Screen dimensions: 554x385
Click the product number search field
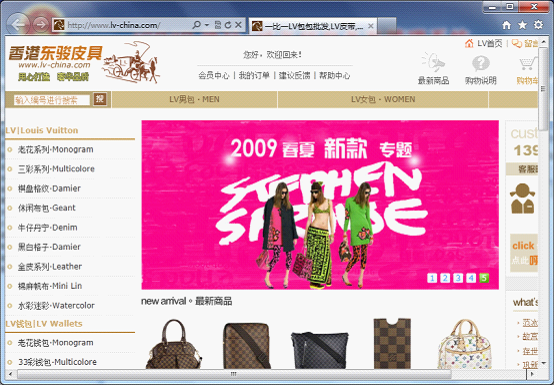click(52, 100)
